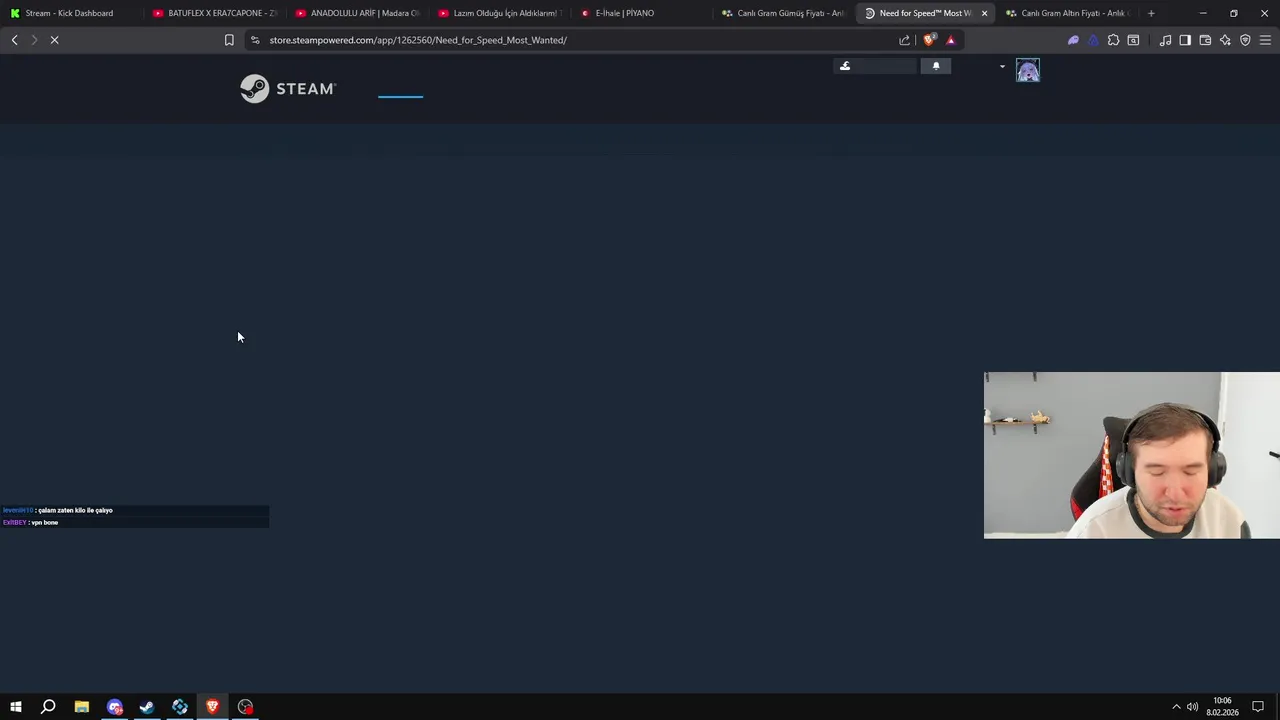Viewport: 1280px width, 720px height.
Task: Open Steam notifications bell
Action: click(936, 66)
